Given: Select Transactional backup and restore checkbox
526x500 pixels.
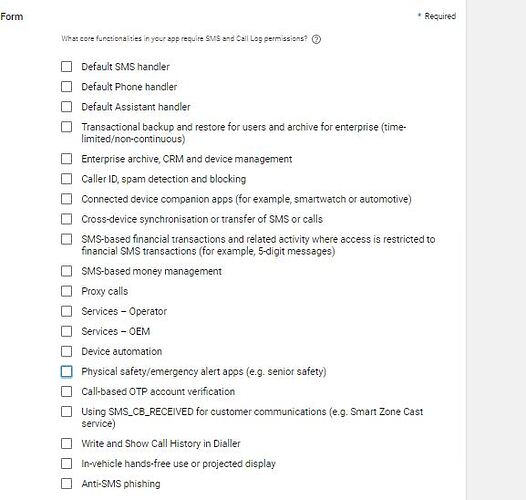Looking at the screenshot, I should pyautogui.click(x=66, y=127).
